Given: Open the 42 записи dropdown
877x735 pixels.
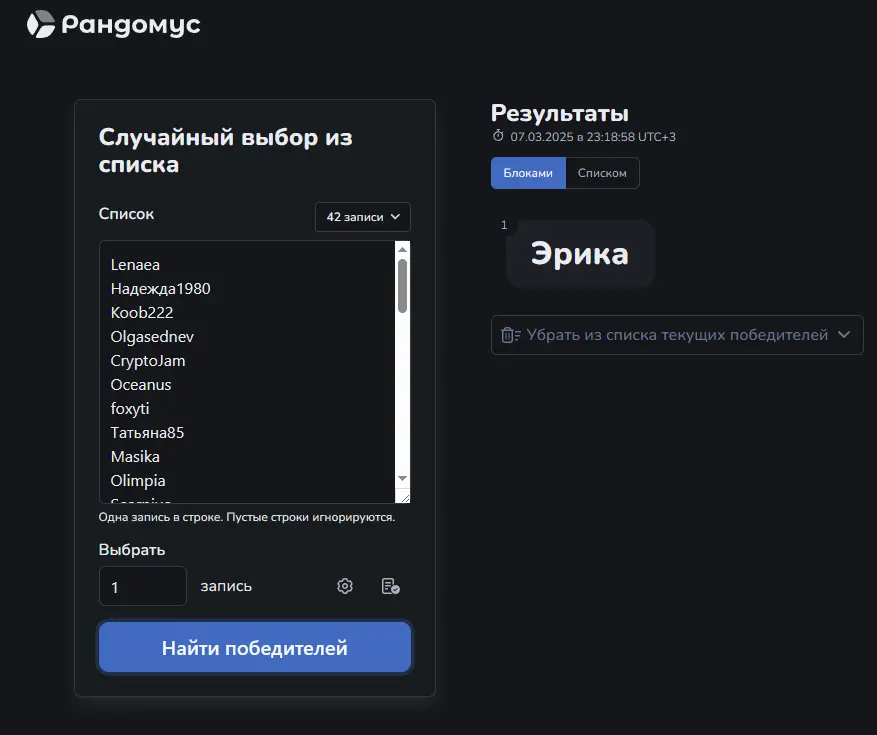Looking at the screenshot, I should point(362,216).
